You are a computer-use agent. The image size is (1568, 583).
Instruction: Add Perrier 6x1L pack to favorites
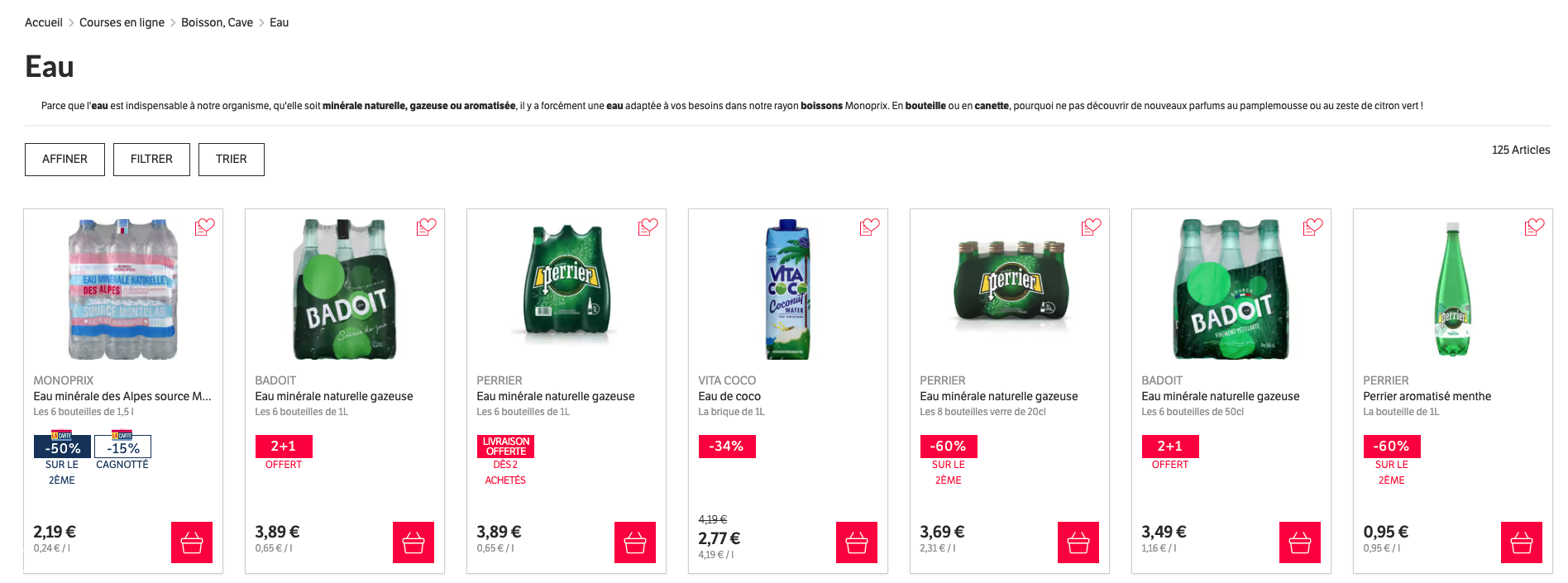pyautogui.click(x=648, y=227)
